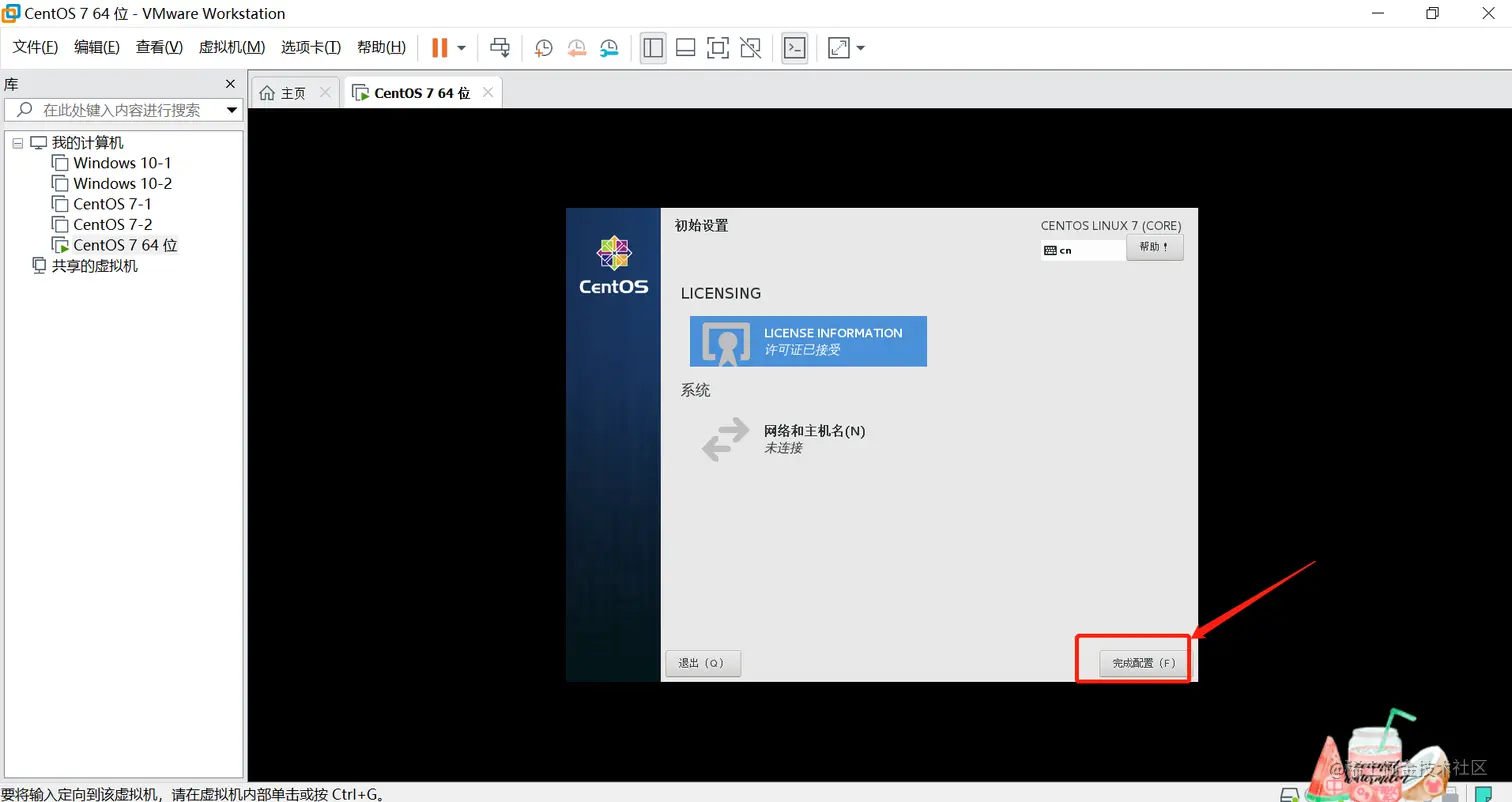Open the 帮助(H) menu
This screenshot has width=1512, height=802.
(x=381, y=47)
